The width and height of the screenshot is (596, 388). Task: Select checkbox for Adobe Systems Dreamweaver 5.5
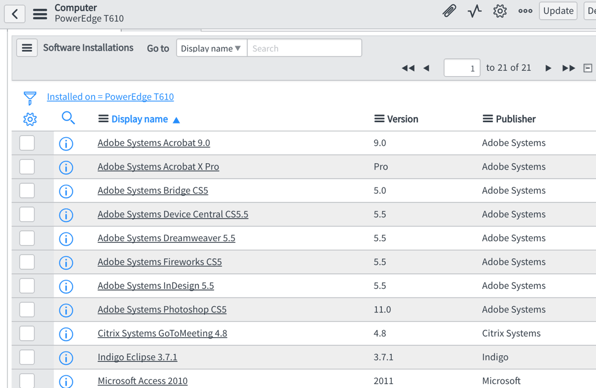(27, 238)
